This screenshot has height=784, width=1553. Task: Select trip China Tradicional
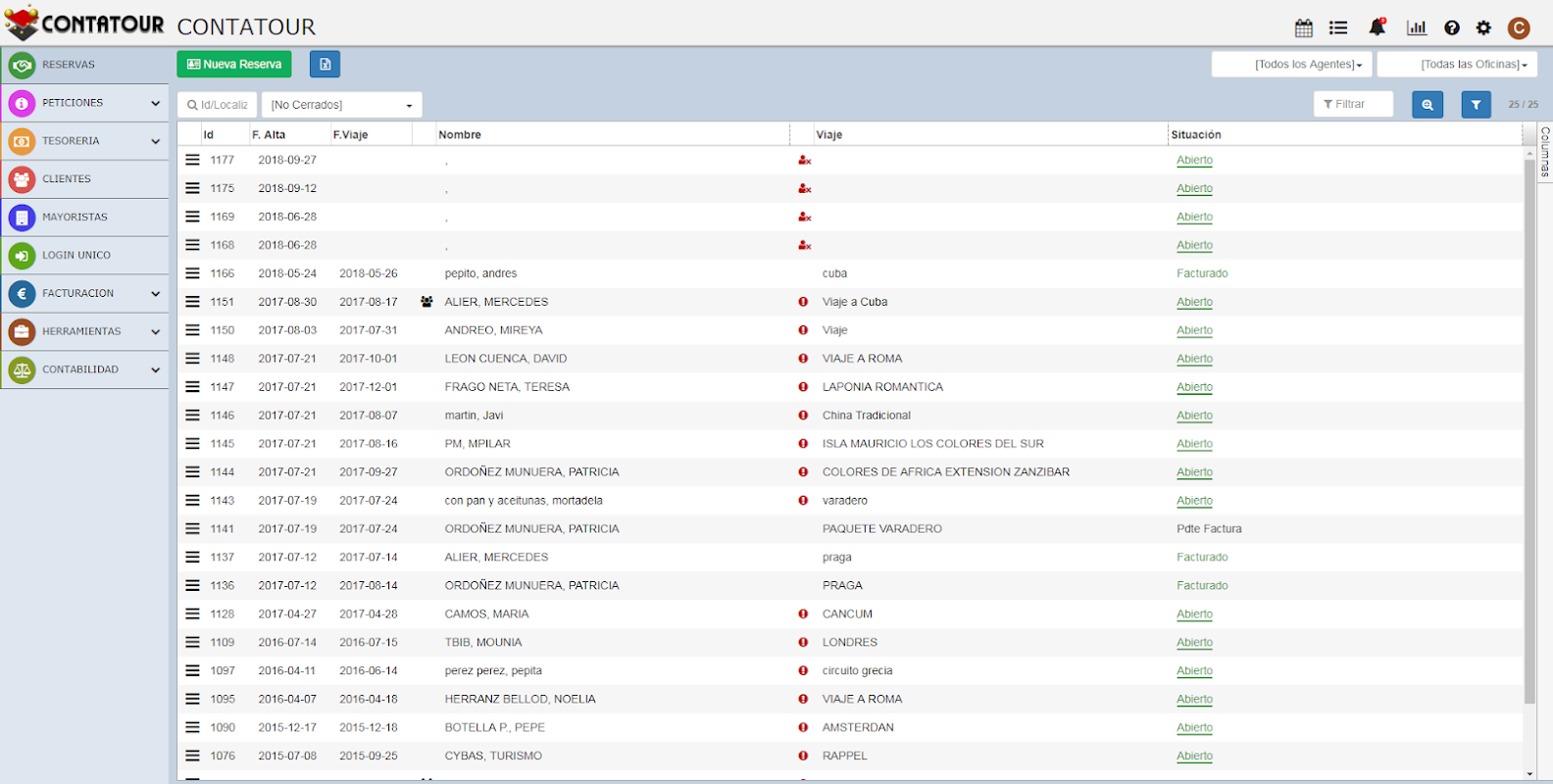tap(867, 416)
